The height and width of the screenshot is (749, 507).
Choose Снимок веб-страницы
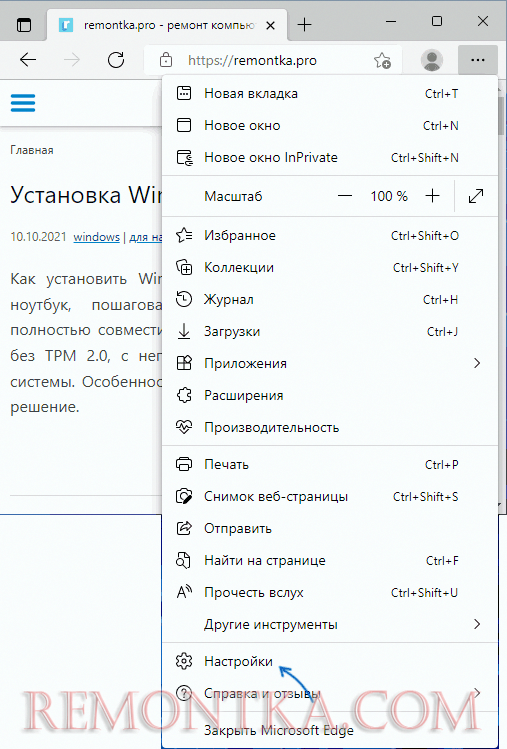[330, 497]
